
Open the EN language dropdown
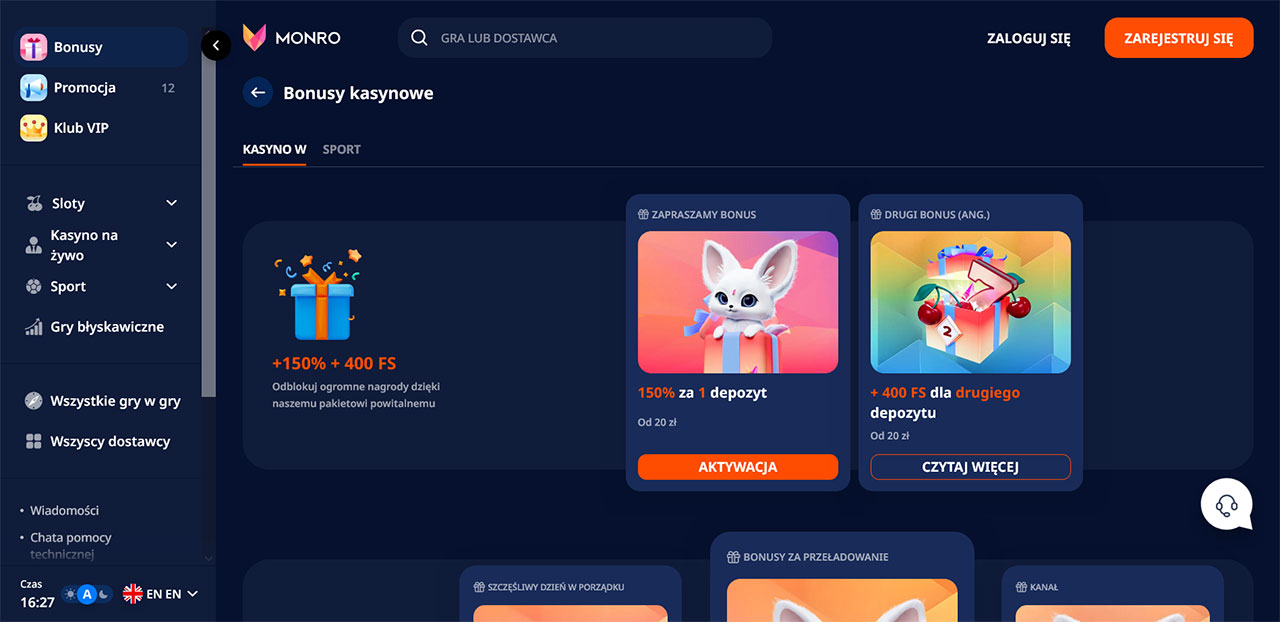click(x=160, y=594)
